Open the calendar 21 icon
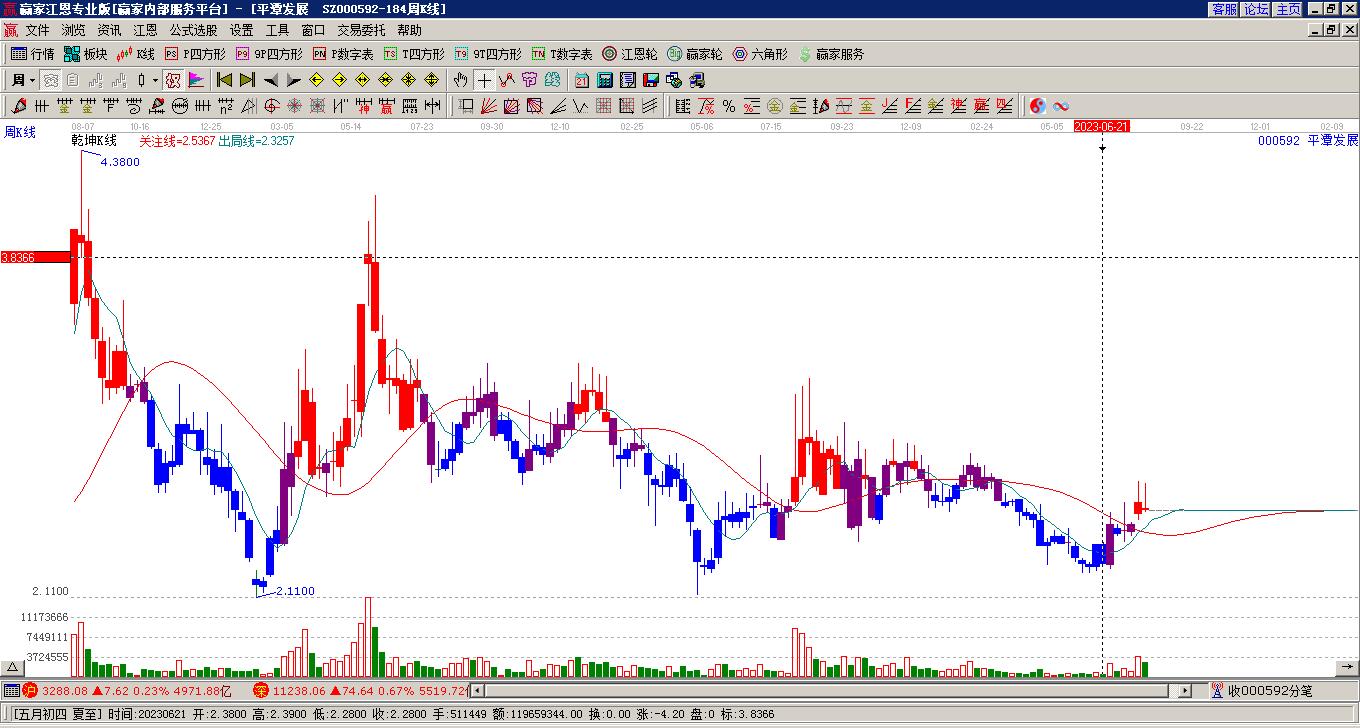 point(582,80)
